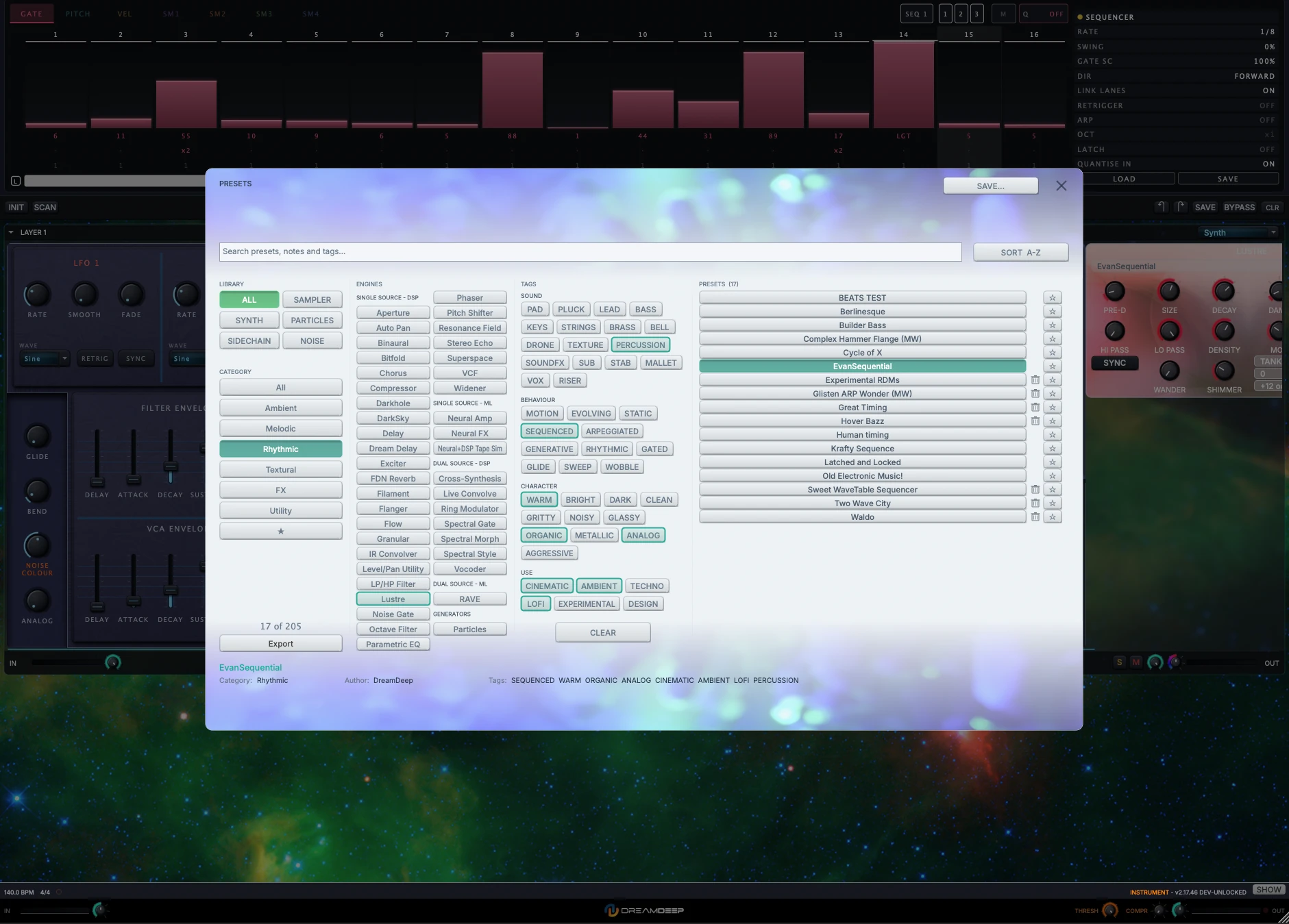Select the GATE sequencer tab

point(32,14)
